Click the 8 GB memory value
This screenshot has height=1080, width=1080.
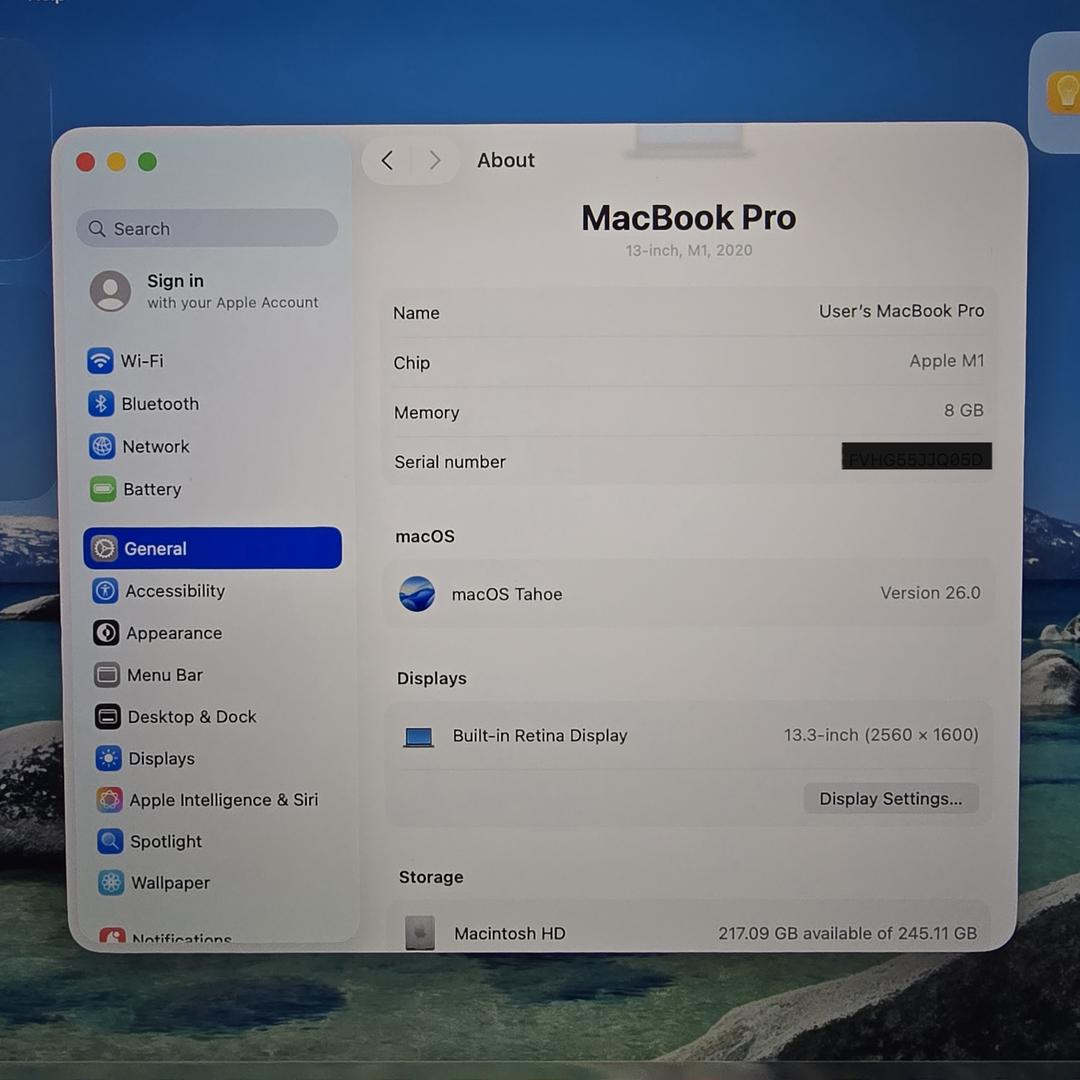pos(964,411)
